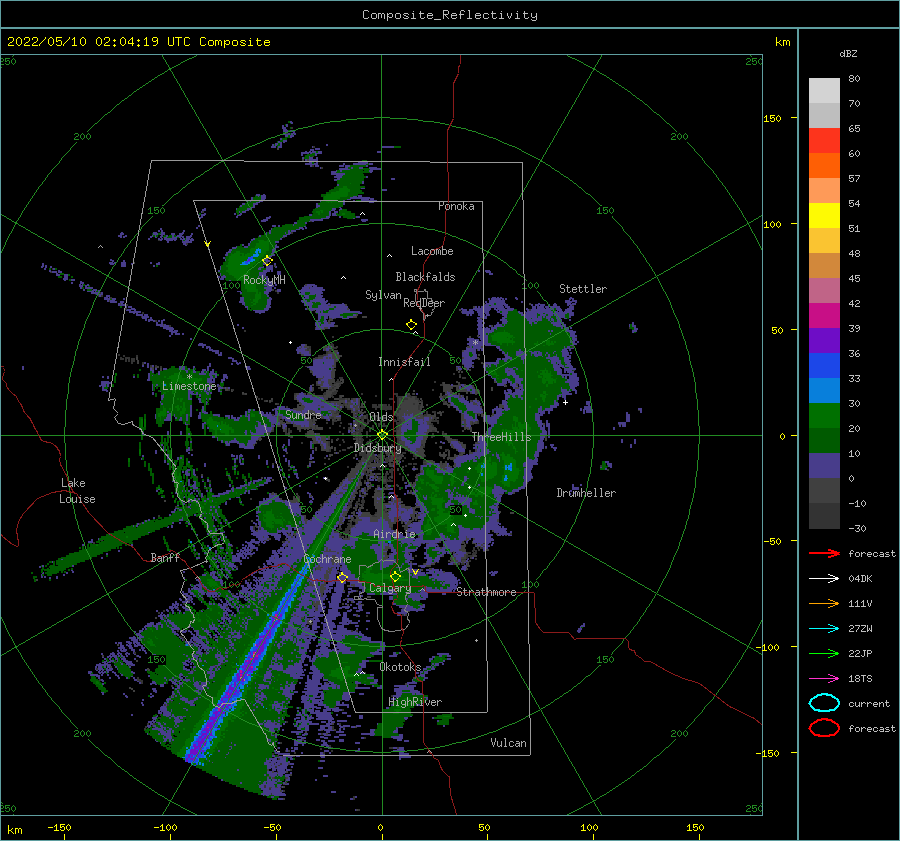900x841 pixels.
Task: Click the yellow diamond marker beside RockyMH
Action: coord(267,261)
